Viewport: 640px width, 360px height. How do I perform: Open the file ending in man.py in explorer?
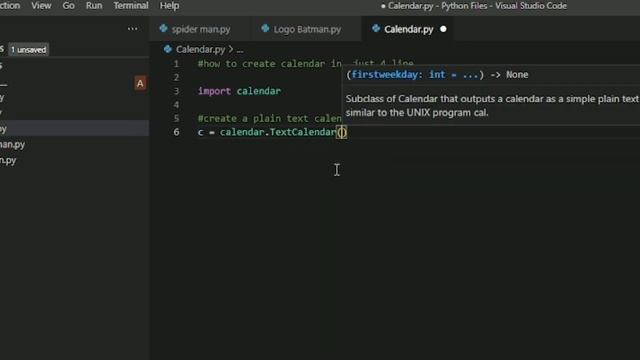tap(12, 144)
